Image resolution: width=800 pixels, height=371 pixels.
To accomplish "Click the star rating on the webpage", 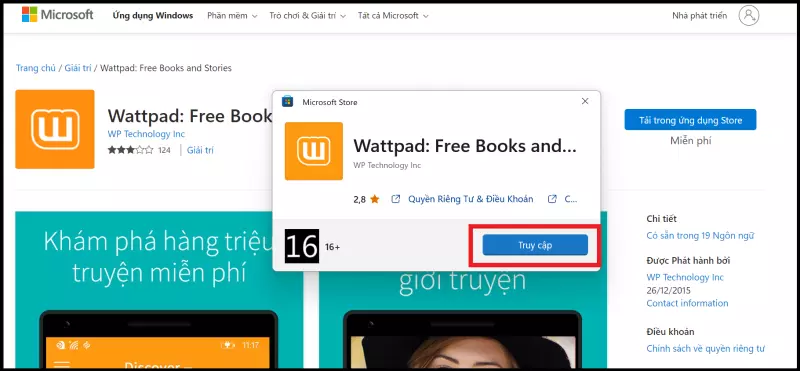I will click(130, 150).
